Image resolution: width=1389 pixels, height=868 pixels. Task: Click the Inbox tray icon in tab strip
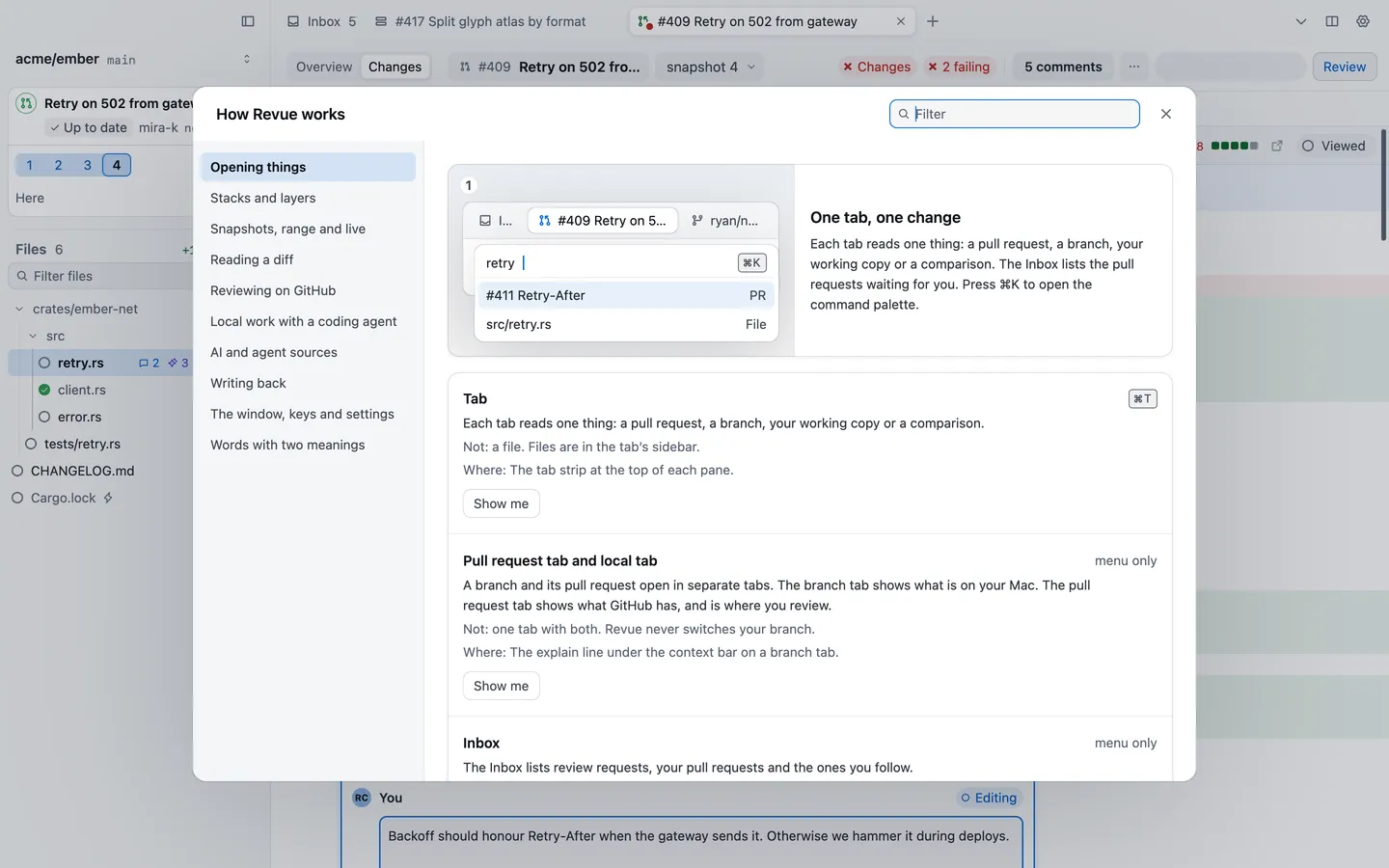point(293,21)
